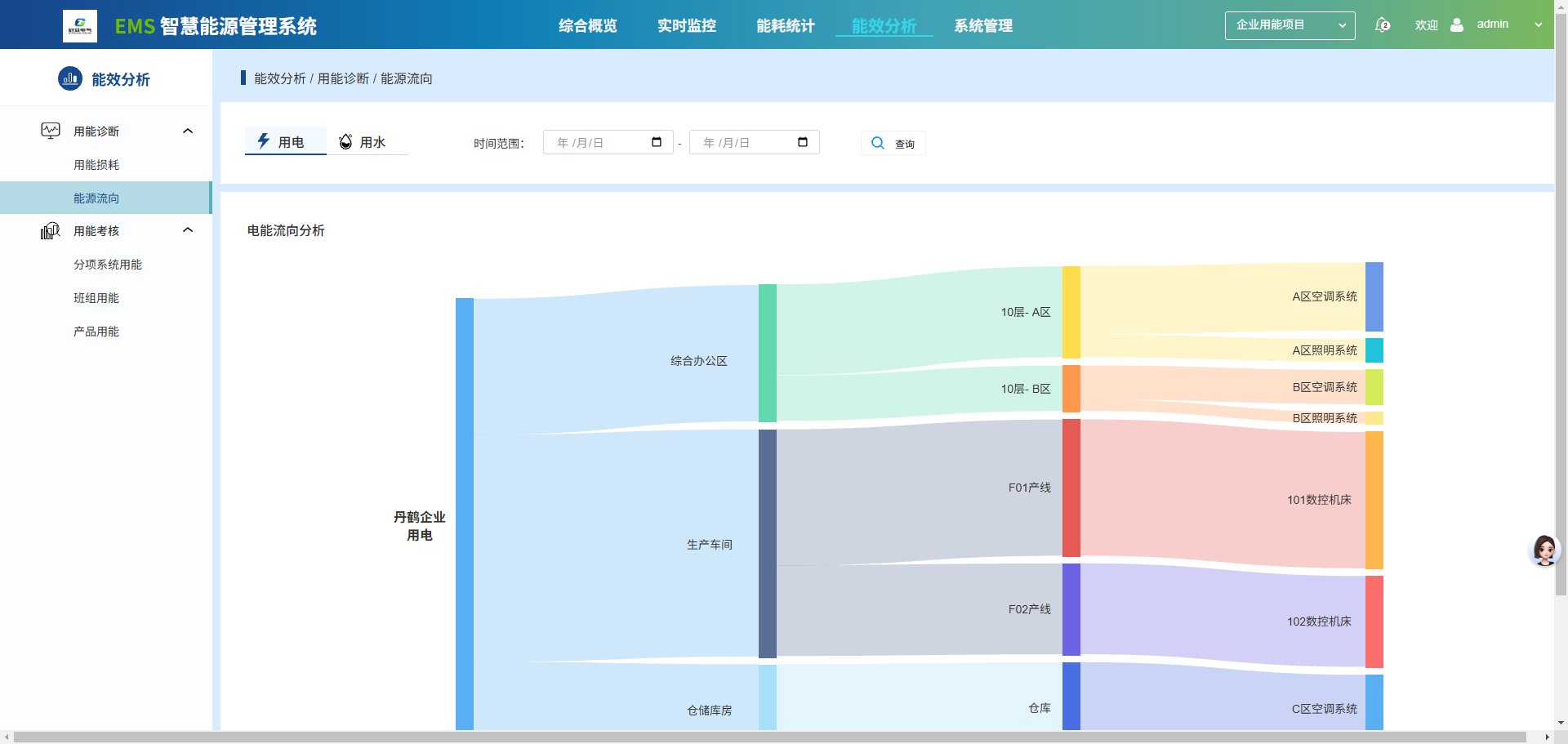The image size is (1568, 744).
Task: Click the 丹鹤企业用电 blue source node
Action: (465, 514)
